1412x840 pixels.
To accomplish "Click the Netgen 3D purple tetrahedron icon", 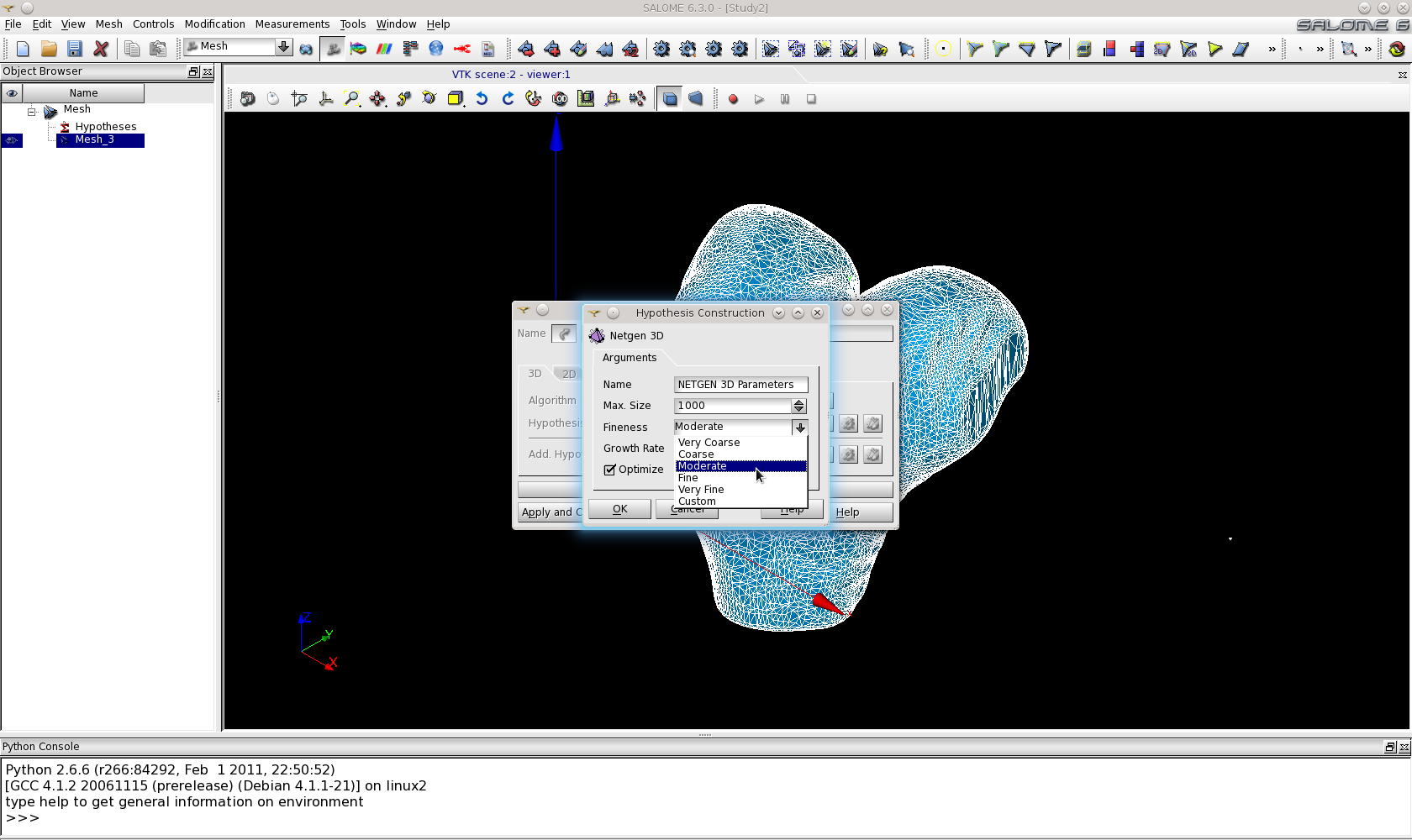I will point(597,335).
